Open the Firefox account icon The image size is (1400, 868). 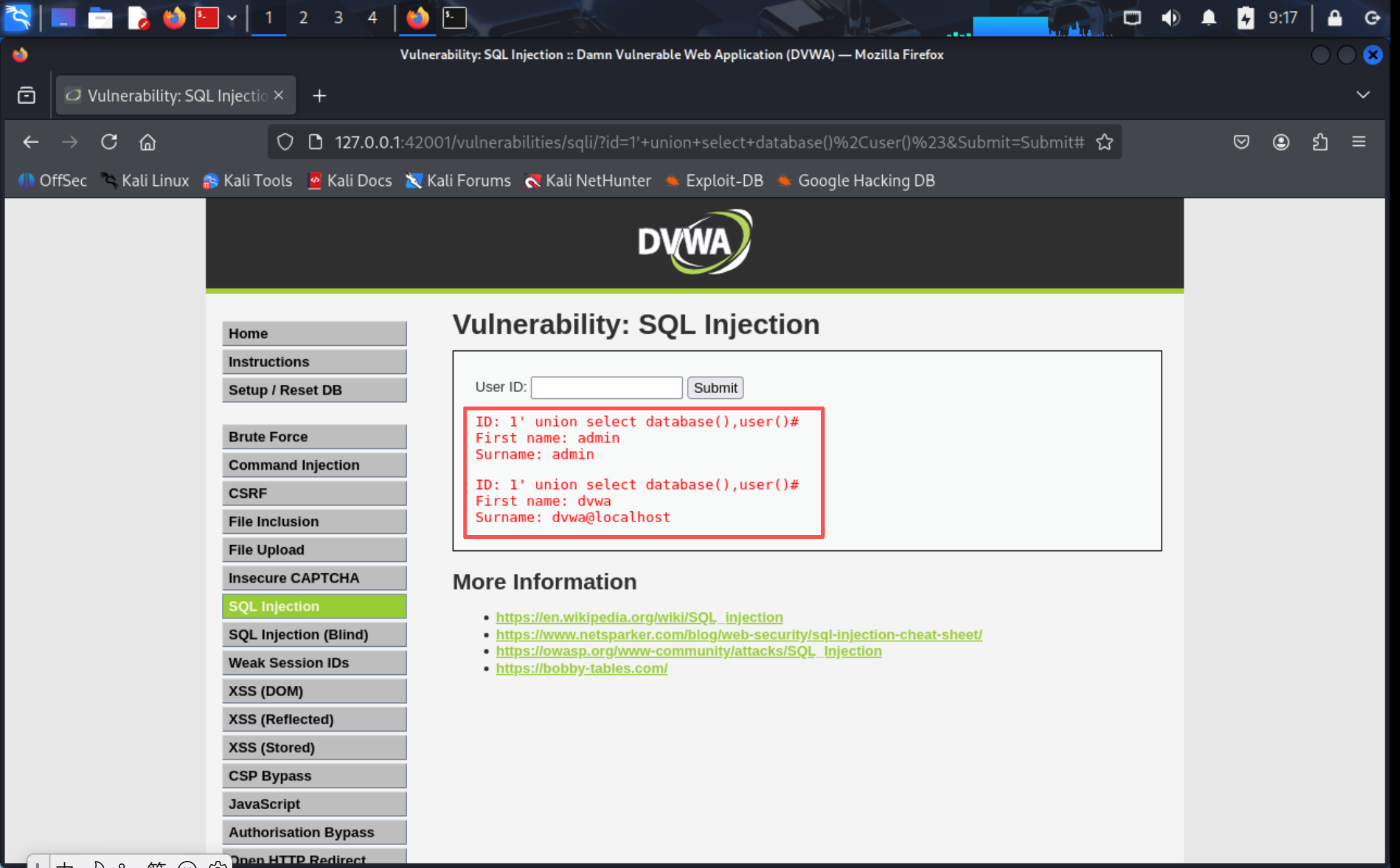[x=1281, y=142]
